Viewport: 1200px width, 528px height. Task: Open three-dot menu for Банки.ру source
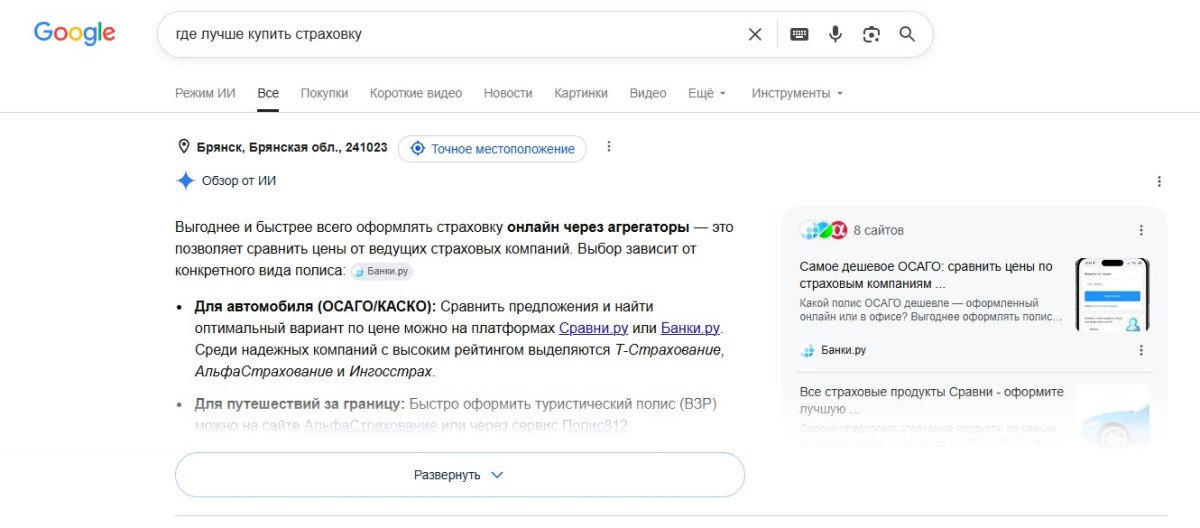tap(1141, 350)
